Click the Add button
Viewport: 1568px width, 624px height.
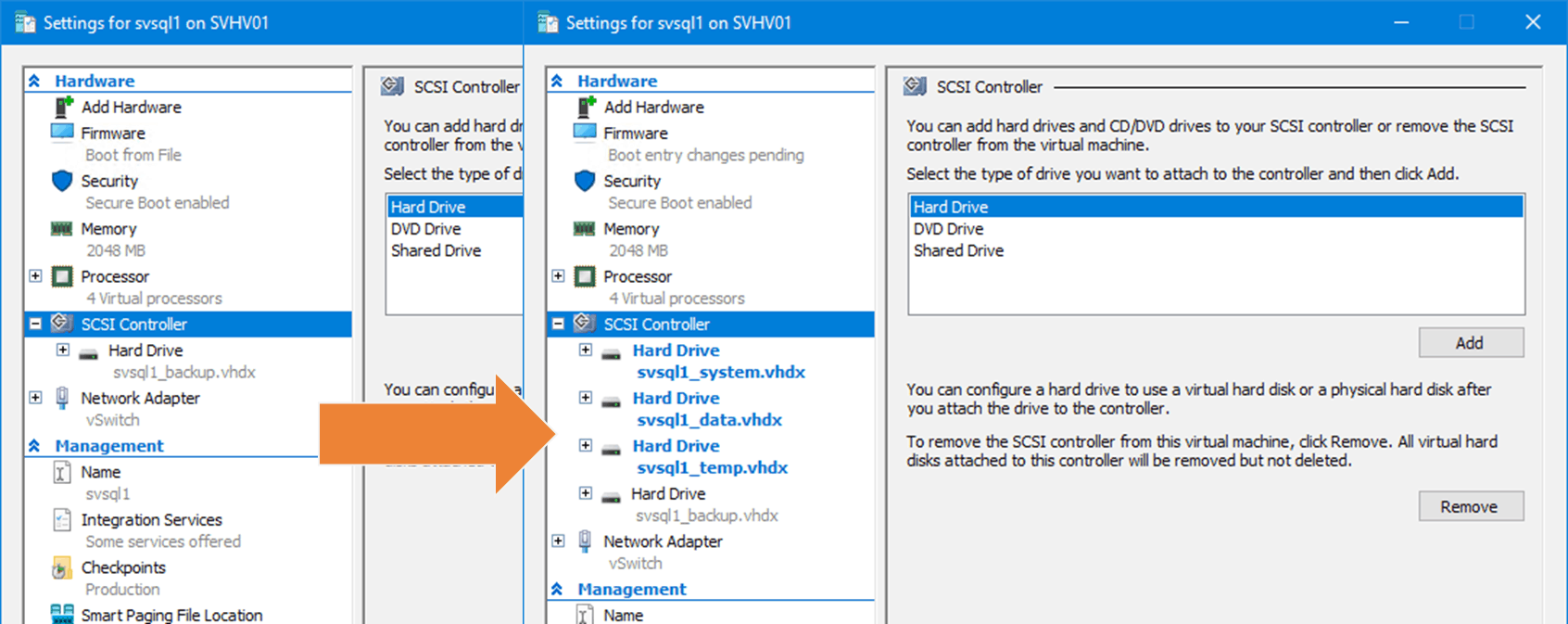[1471, 343]
